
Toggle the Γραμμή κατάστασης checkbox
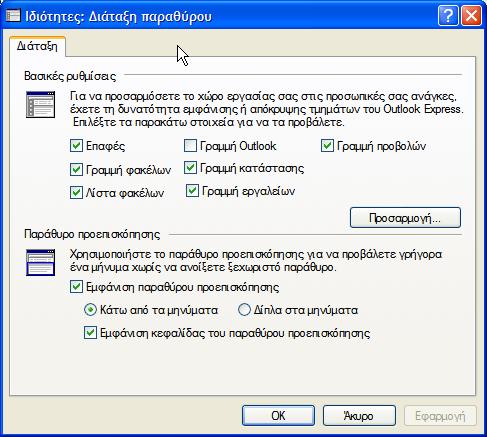[x=190, y=168]
